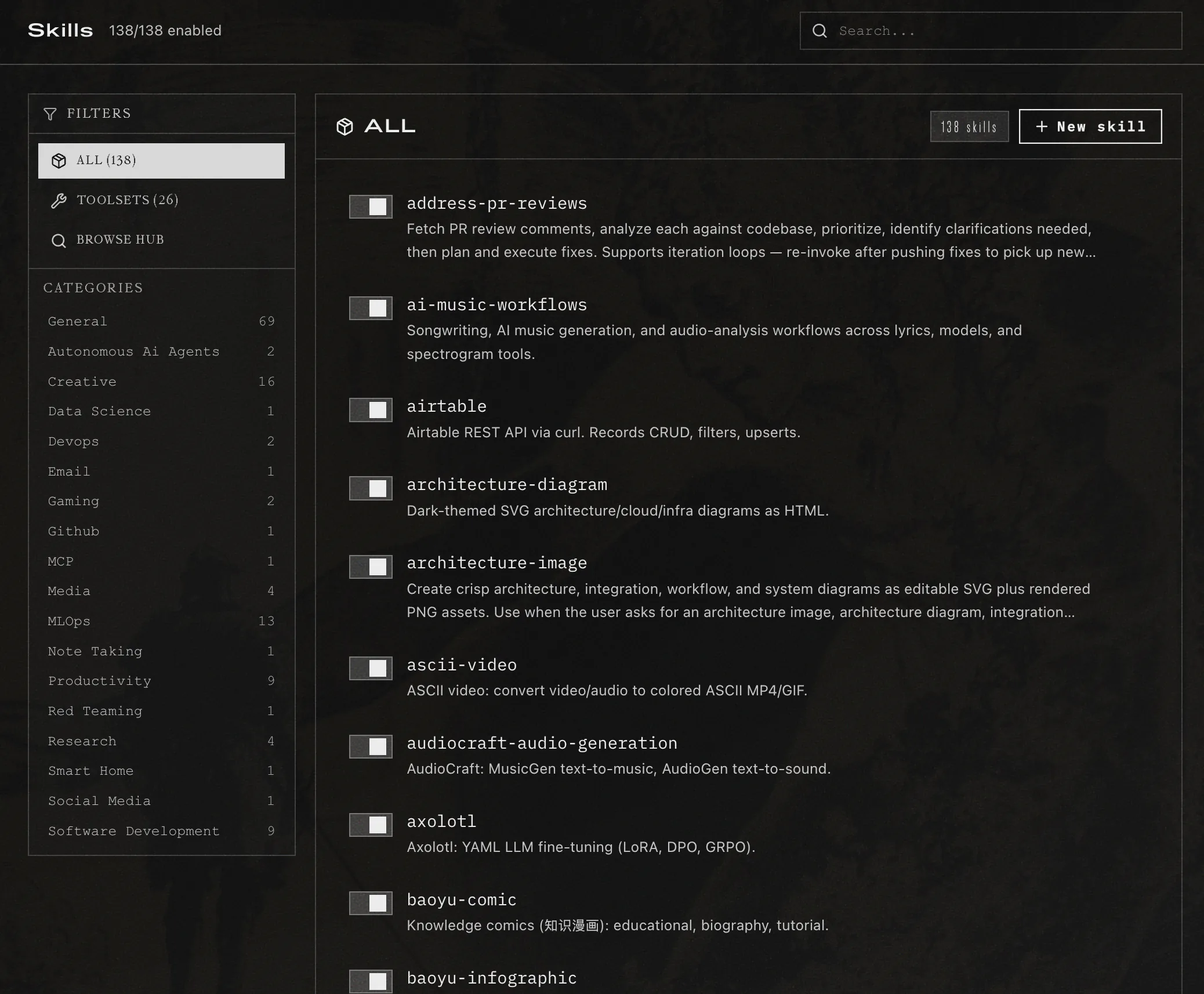
Task: Toggle the address-pr-reviews skill switch
Action: (x=371, y=206)
